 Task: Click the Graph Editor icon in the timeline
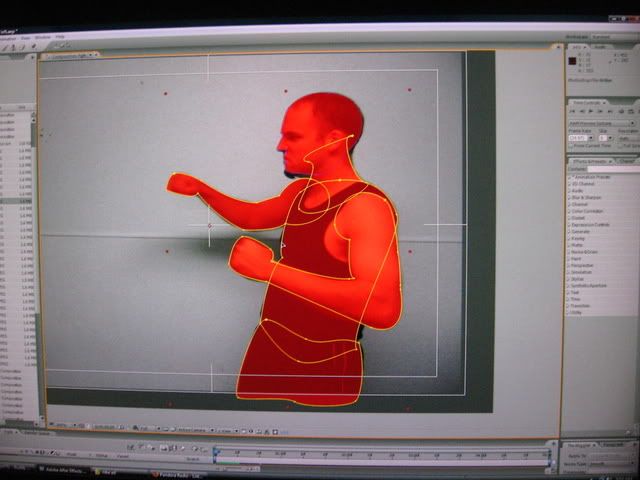204,449
